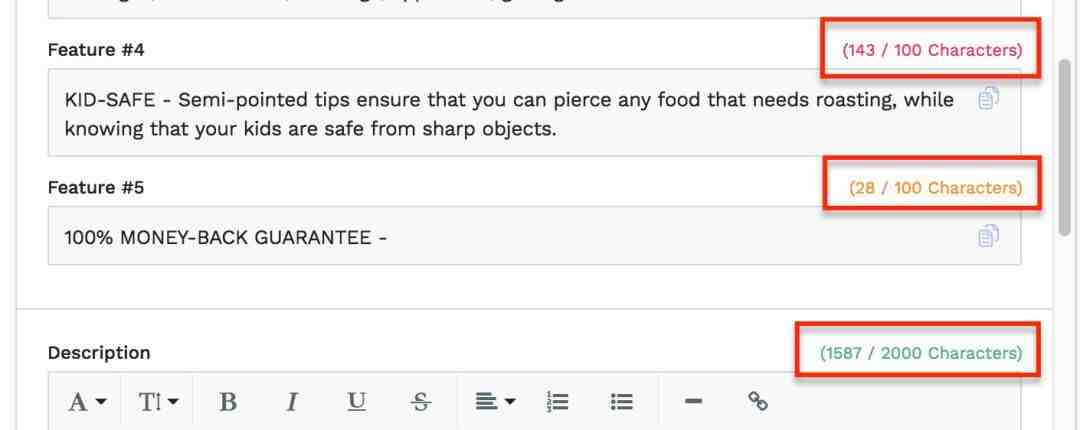Screen dimensions: 1080x430
Task: Click the Description character counter
Action: pyautogui.click(x=921, y=353)
